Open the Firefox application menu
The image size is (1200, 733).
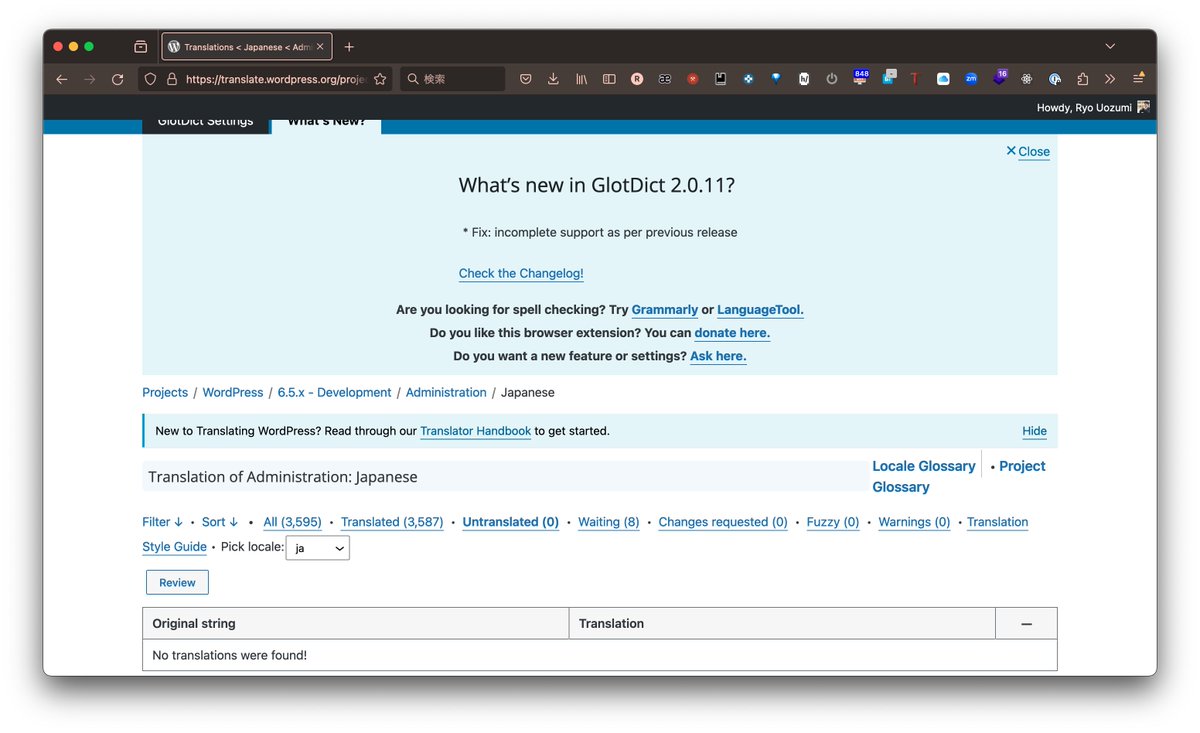(x=1138, y=78)
